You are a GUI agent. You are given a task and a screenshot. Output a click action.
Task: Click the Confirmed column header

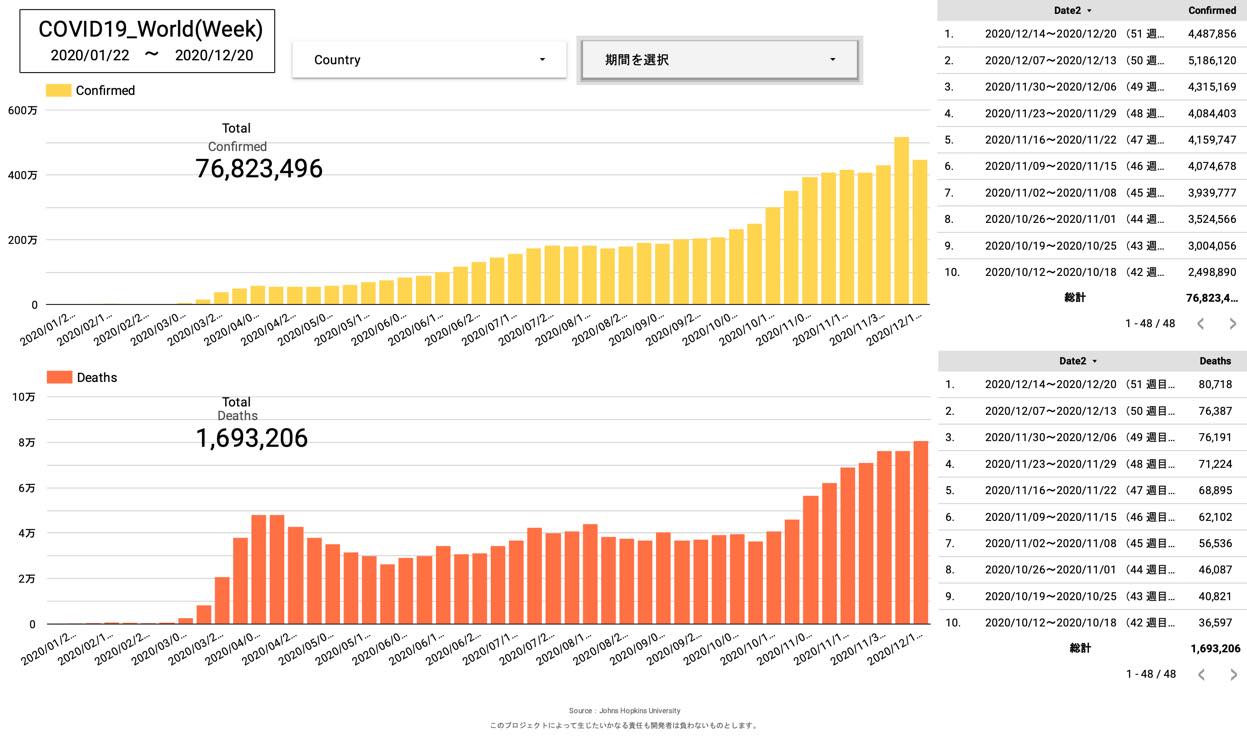pyautogui.click(x=1211, y=10)
